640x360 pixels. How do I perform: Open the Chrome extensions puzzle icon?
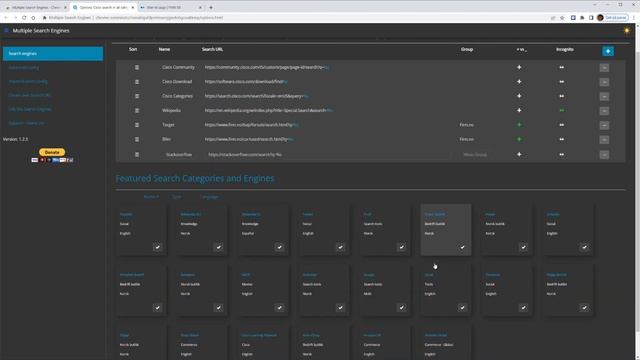pyautogui.click(x=582, y=18)
